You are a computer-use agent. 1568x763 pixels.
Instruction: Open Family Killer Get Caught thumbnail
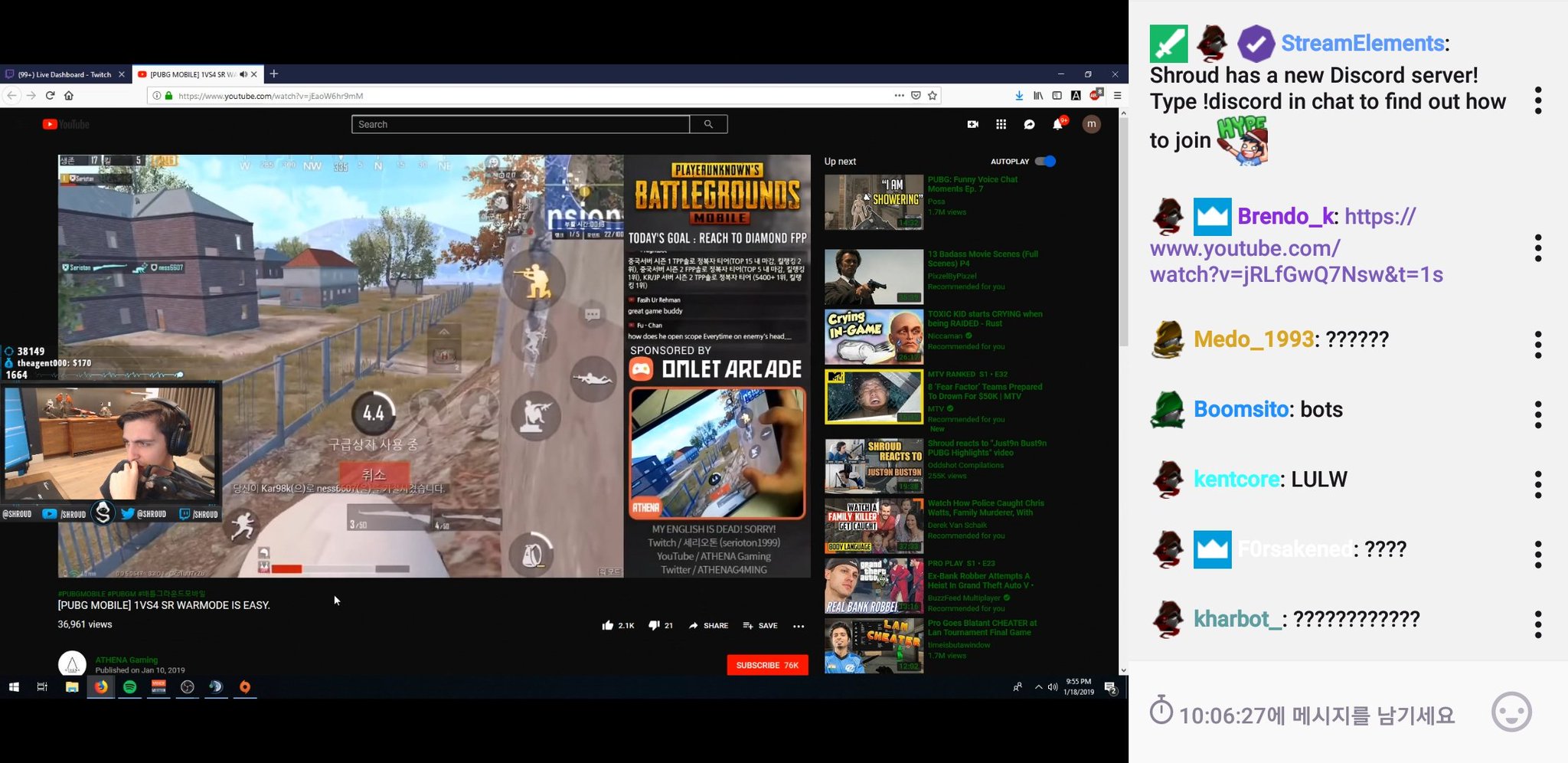coord(874,526)
